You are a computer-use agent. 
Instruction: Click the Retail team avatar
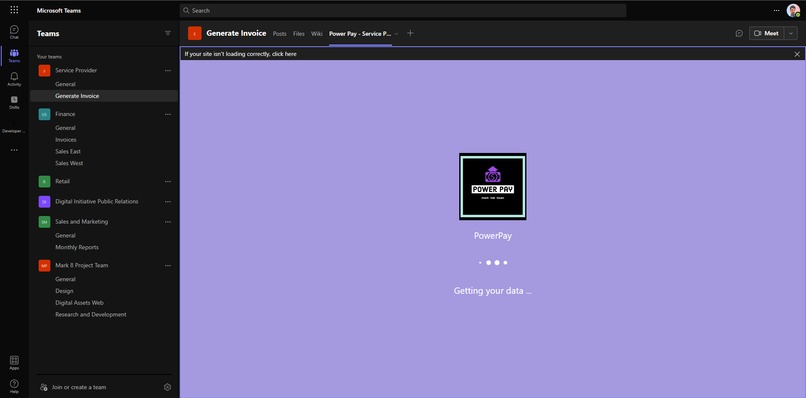pos(44,182)
